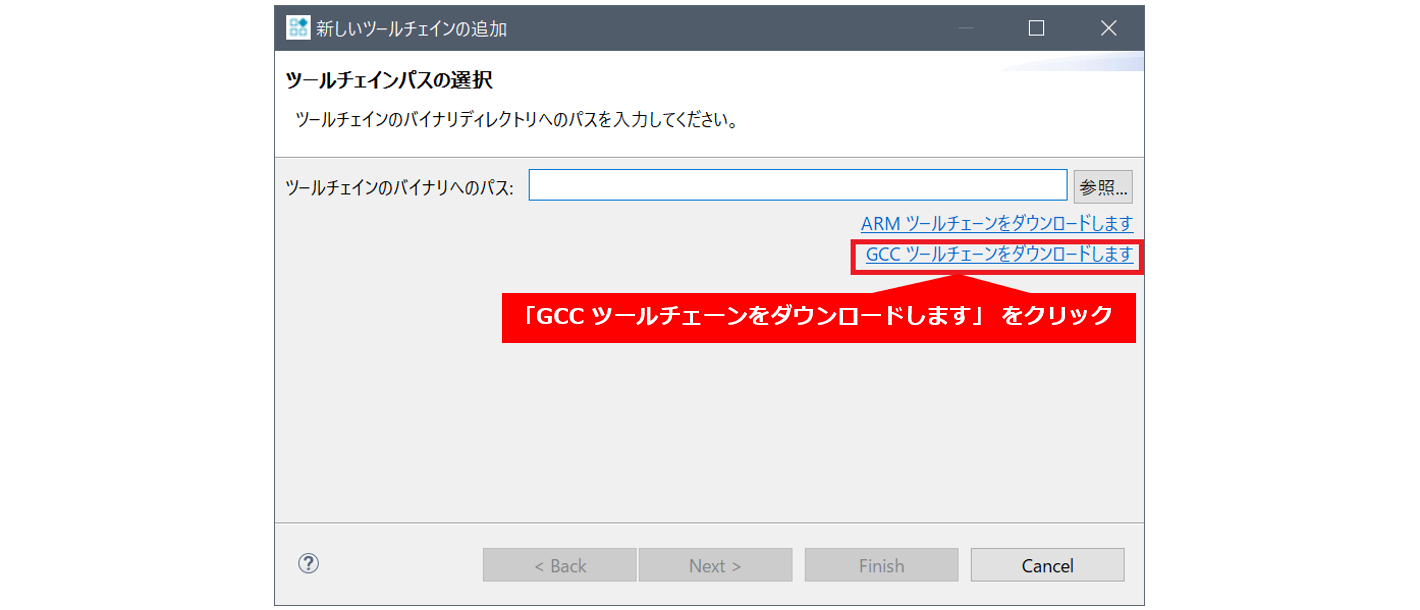The image size is (1420, 610).
Task: Click the disabled < Back button
Action: (x=560, y=565)
